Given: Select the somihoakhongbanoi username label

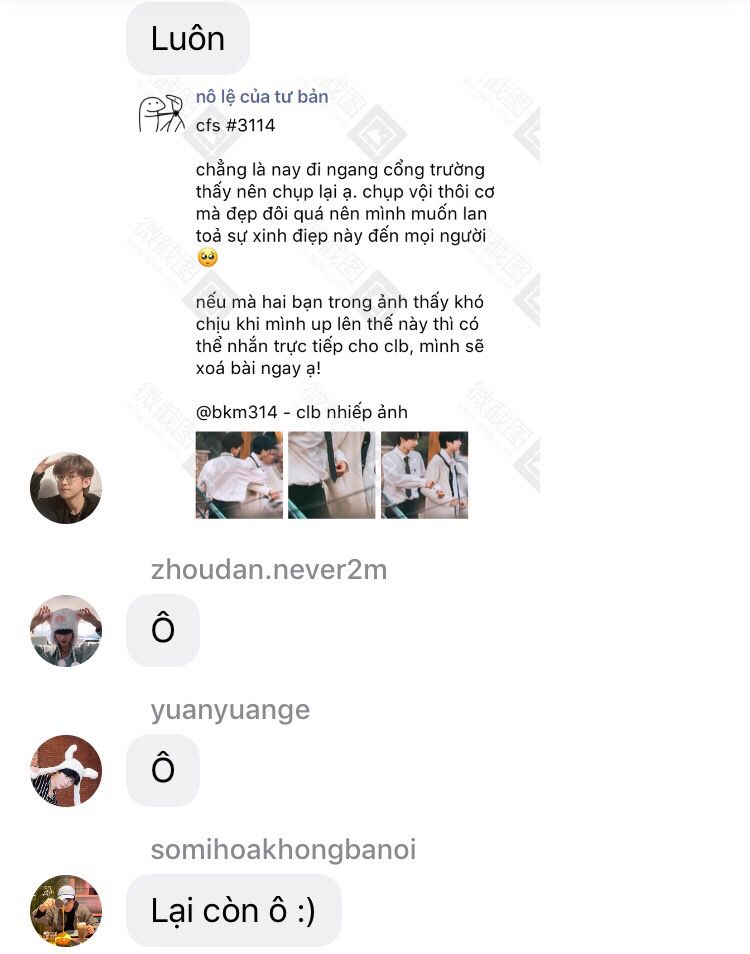Looking at the screenshot, I should [283, 850].
